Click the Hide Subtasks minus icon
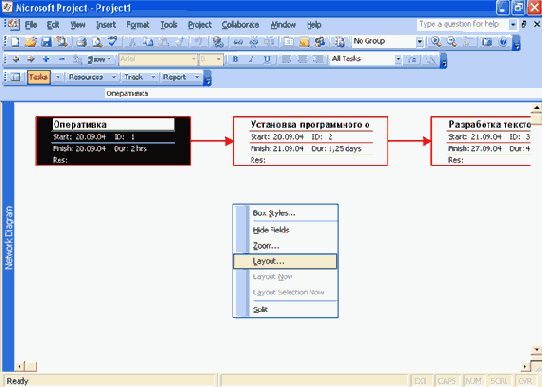Image resolution: width=542 pixels, height=387 pixels. pos(62,59)
